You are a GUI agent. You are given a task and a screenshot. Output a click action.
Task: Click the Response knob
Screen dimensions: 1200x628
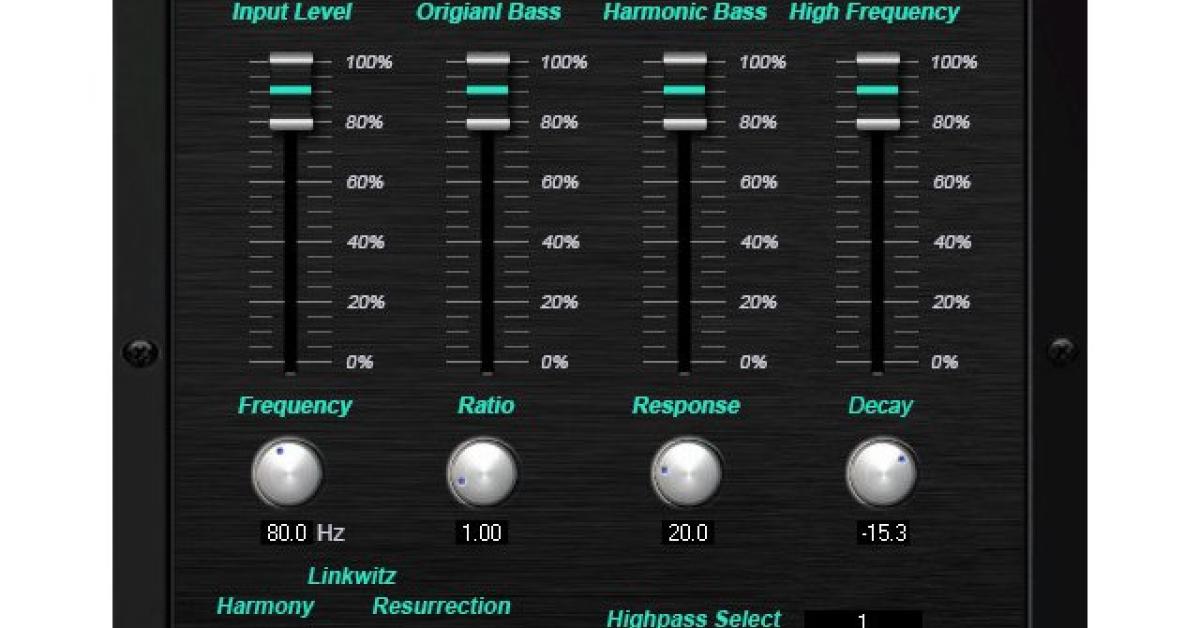688,473
